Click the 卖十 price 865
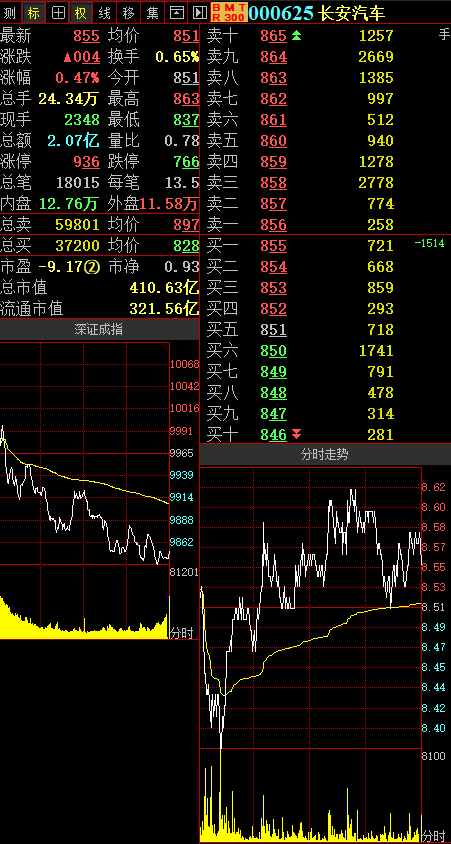The image size is (451, 844). (273, 36)
